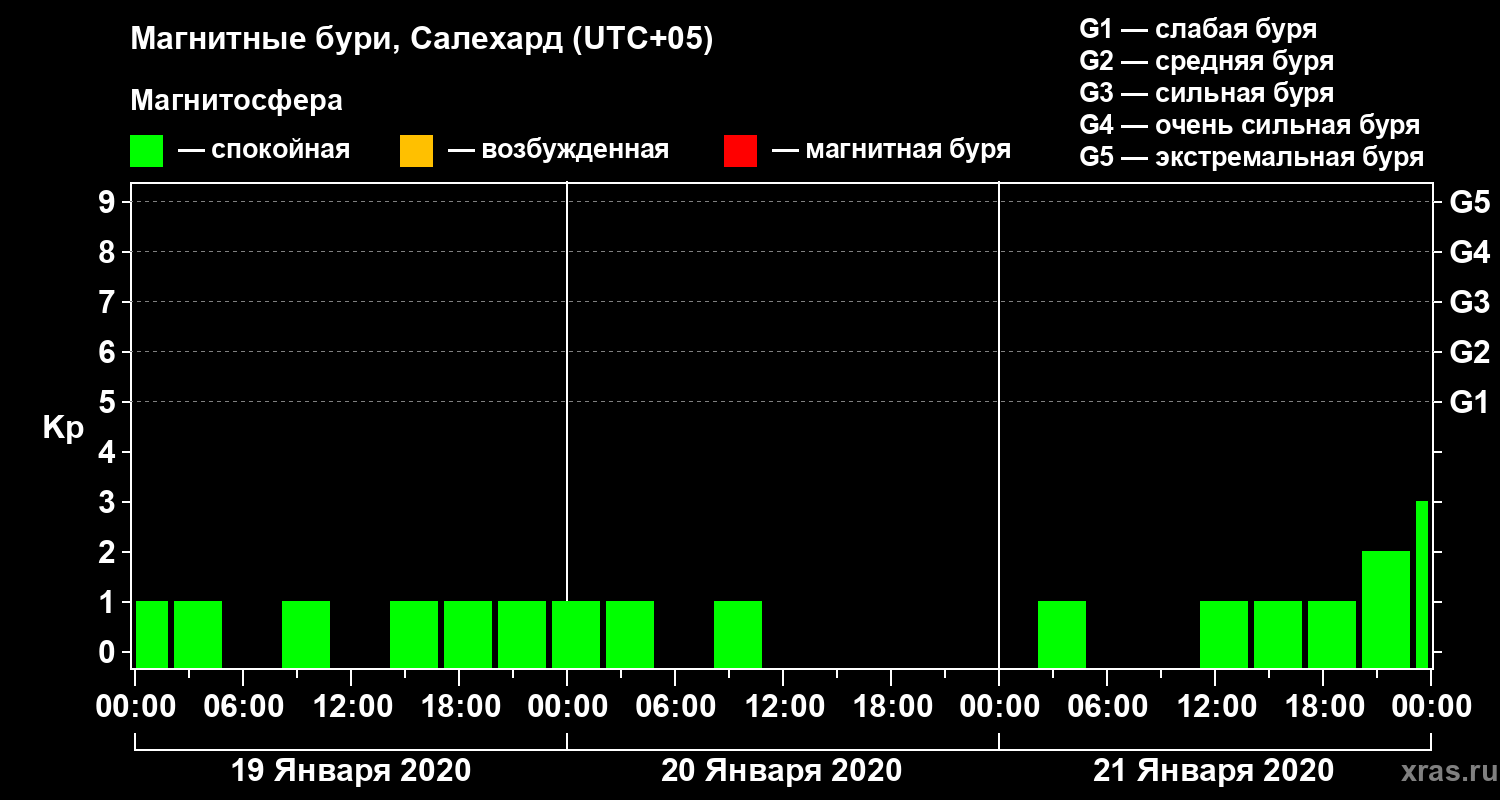Click '06:00' time label under 20 January
This screenshot has height=800, width=1500.
(x=675, y=707)
